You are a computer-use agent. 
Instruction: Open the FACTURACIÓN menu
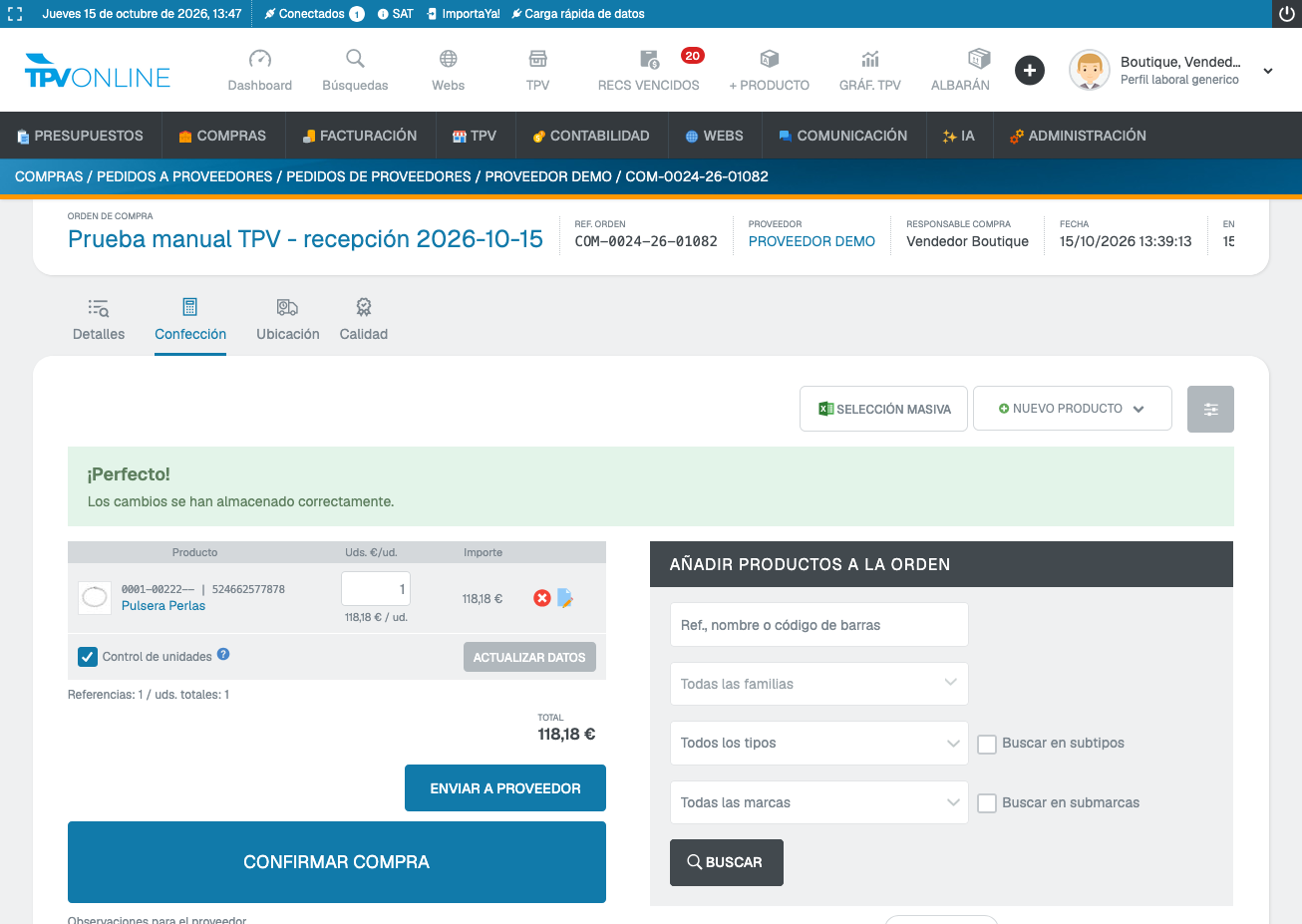click(360, 136)
